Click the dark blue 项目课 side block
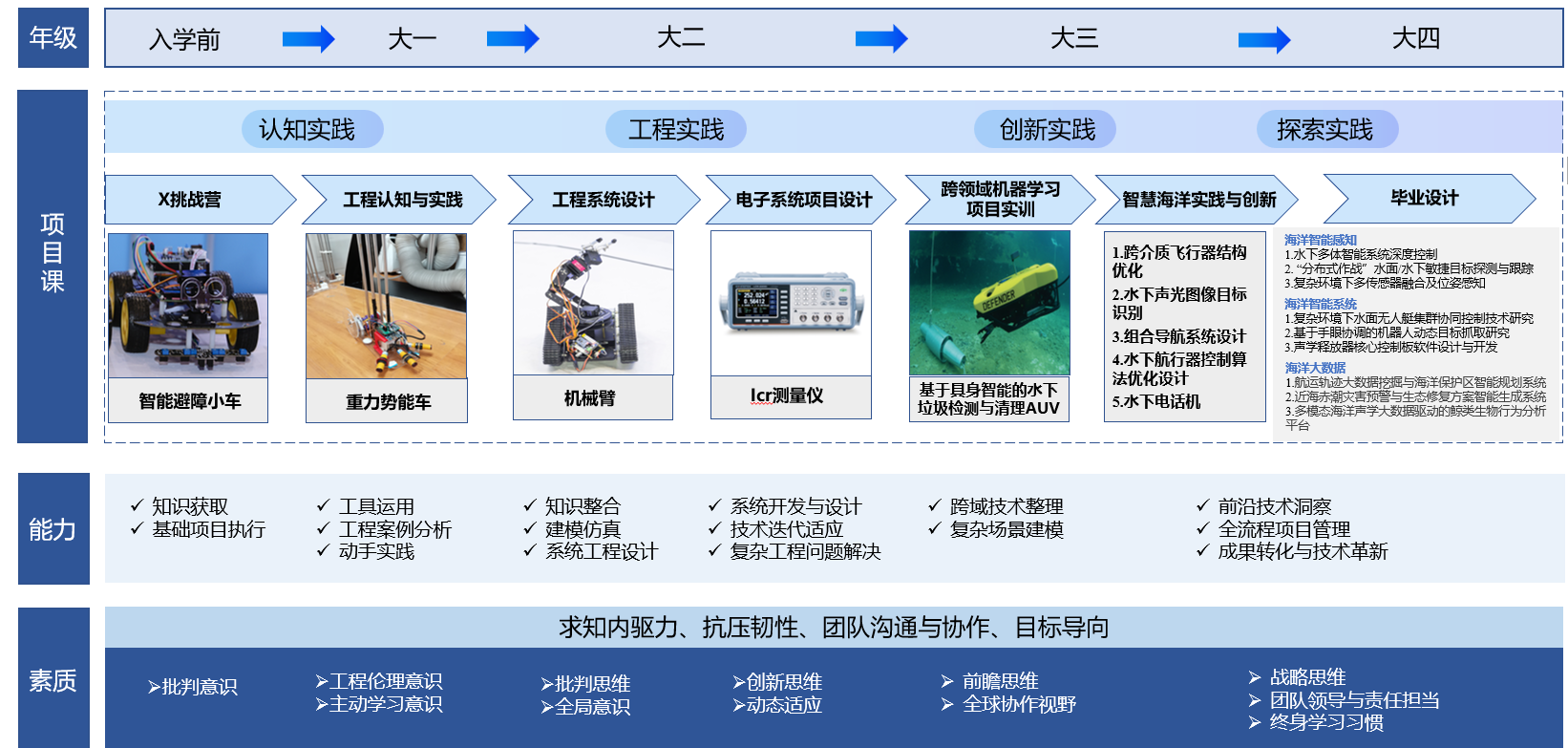The height and width of the screenshot is (748, 1568). 53,266
